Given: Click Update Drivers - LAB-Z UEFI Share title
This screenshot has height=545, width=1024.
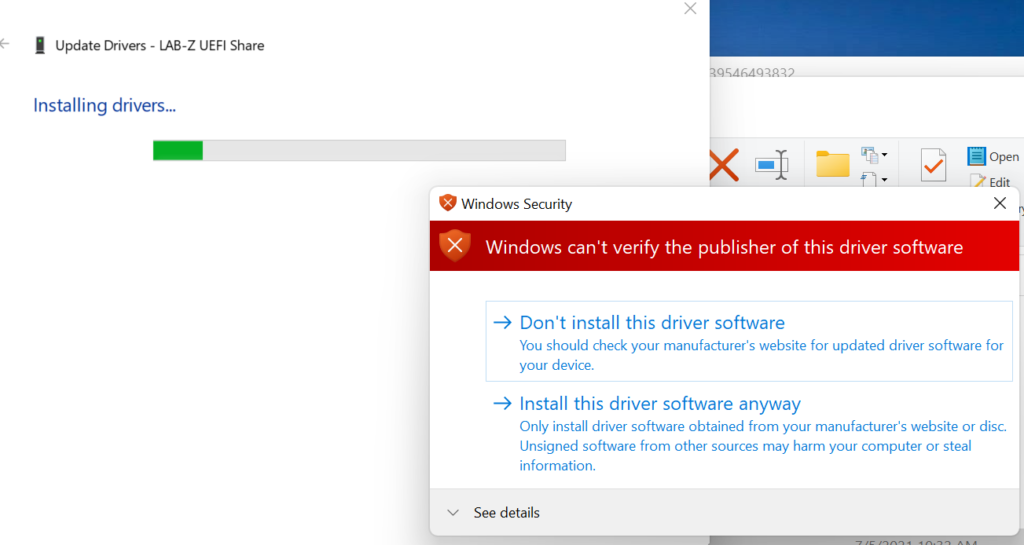Looking at the screenshot, I should (x=160, y=46).
